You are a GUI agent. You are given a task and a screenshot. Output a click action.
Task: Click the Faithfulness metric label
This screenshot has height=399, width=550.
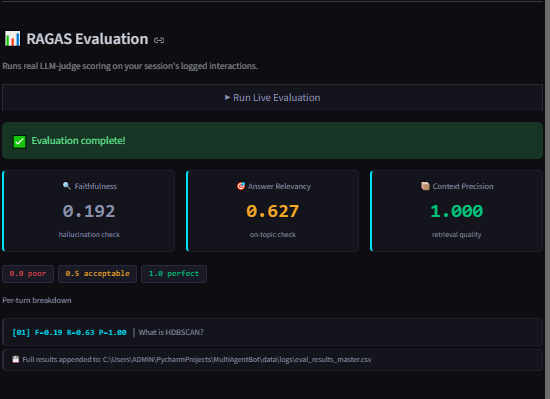96,186
